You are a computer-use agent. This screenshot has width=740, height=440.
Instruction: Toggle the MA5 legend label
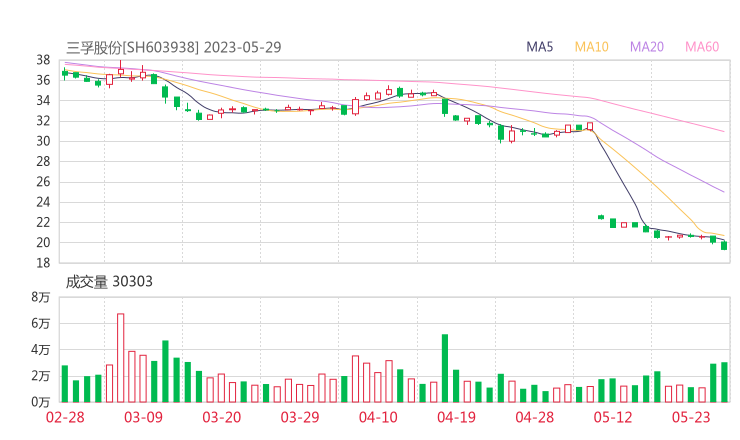pos(540,47)
